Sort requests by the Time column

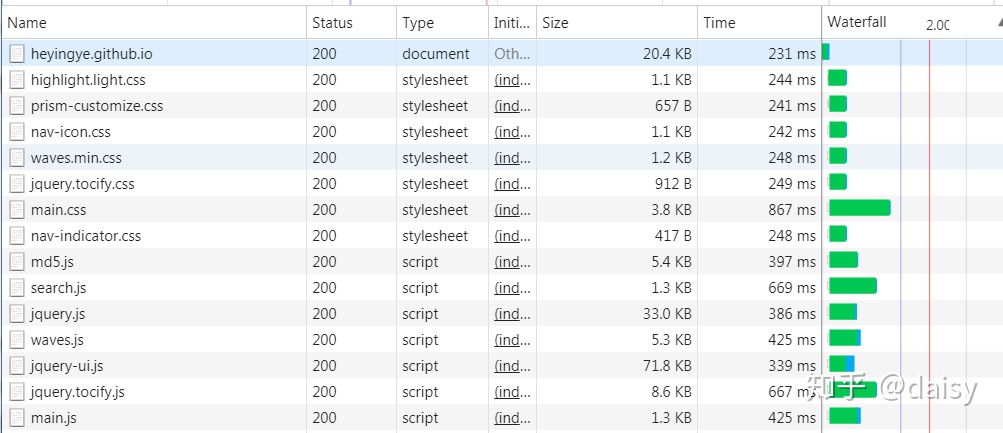(x=719, y=23)
